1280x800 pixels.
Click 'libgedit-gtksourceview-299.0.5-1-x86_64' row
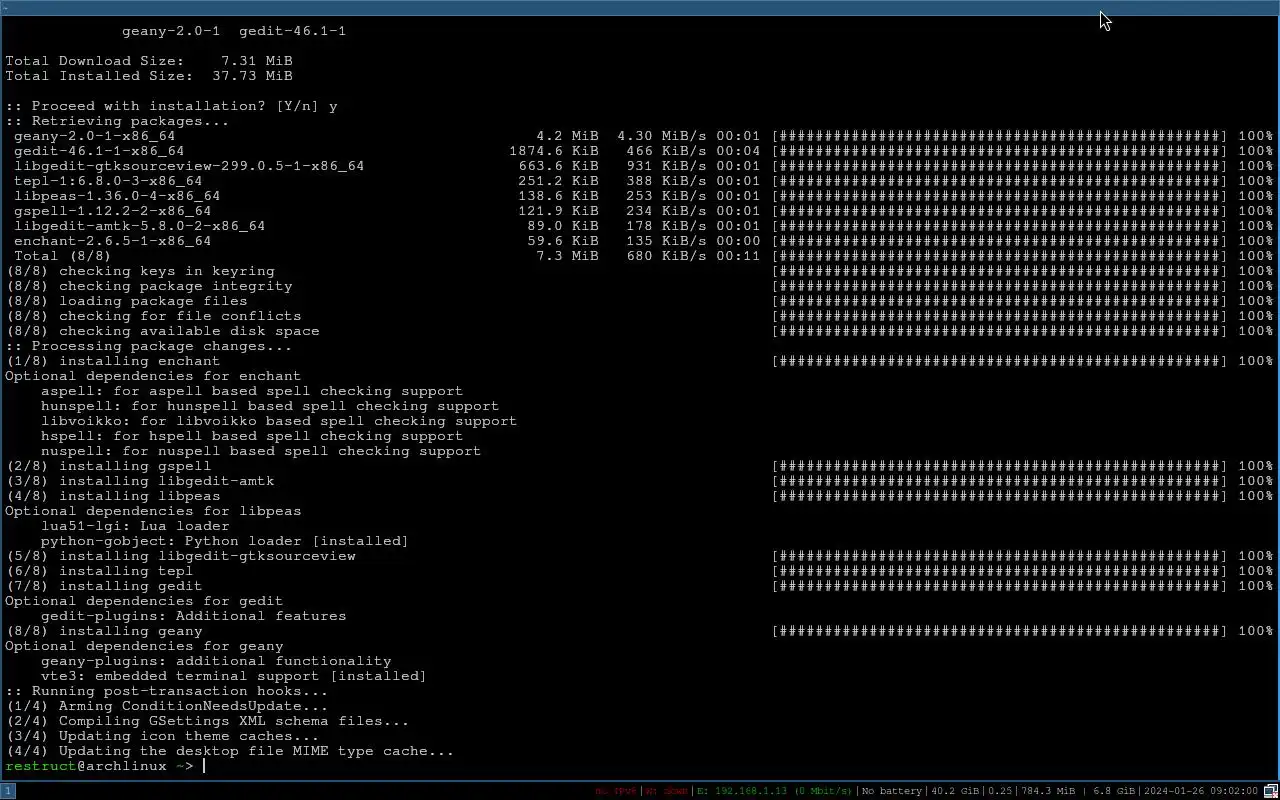(x=643, y=166)
